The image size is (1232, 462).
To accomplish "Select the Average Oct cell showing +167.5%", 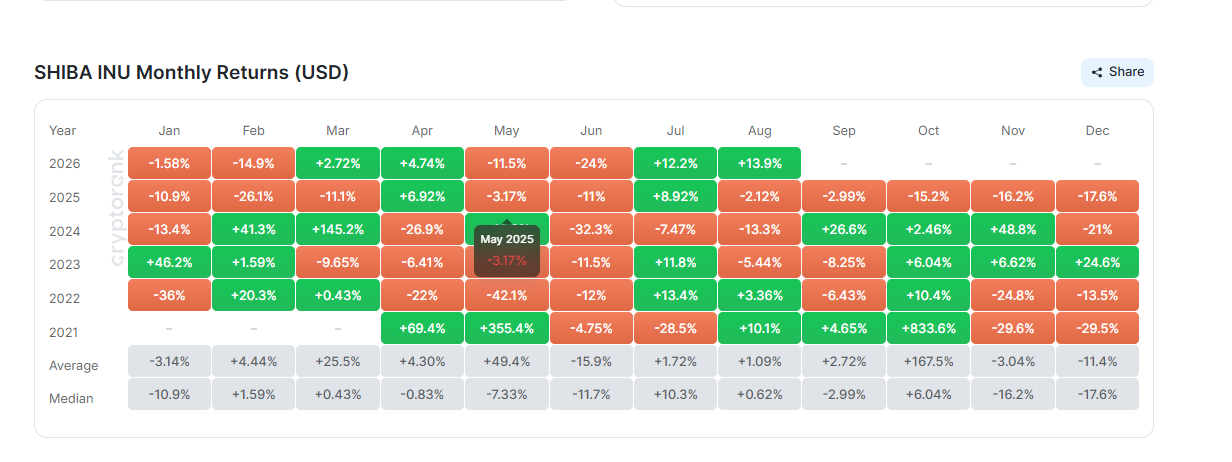I will (x=929, y=362).
